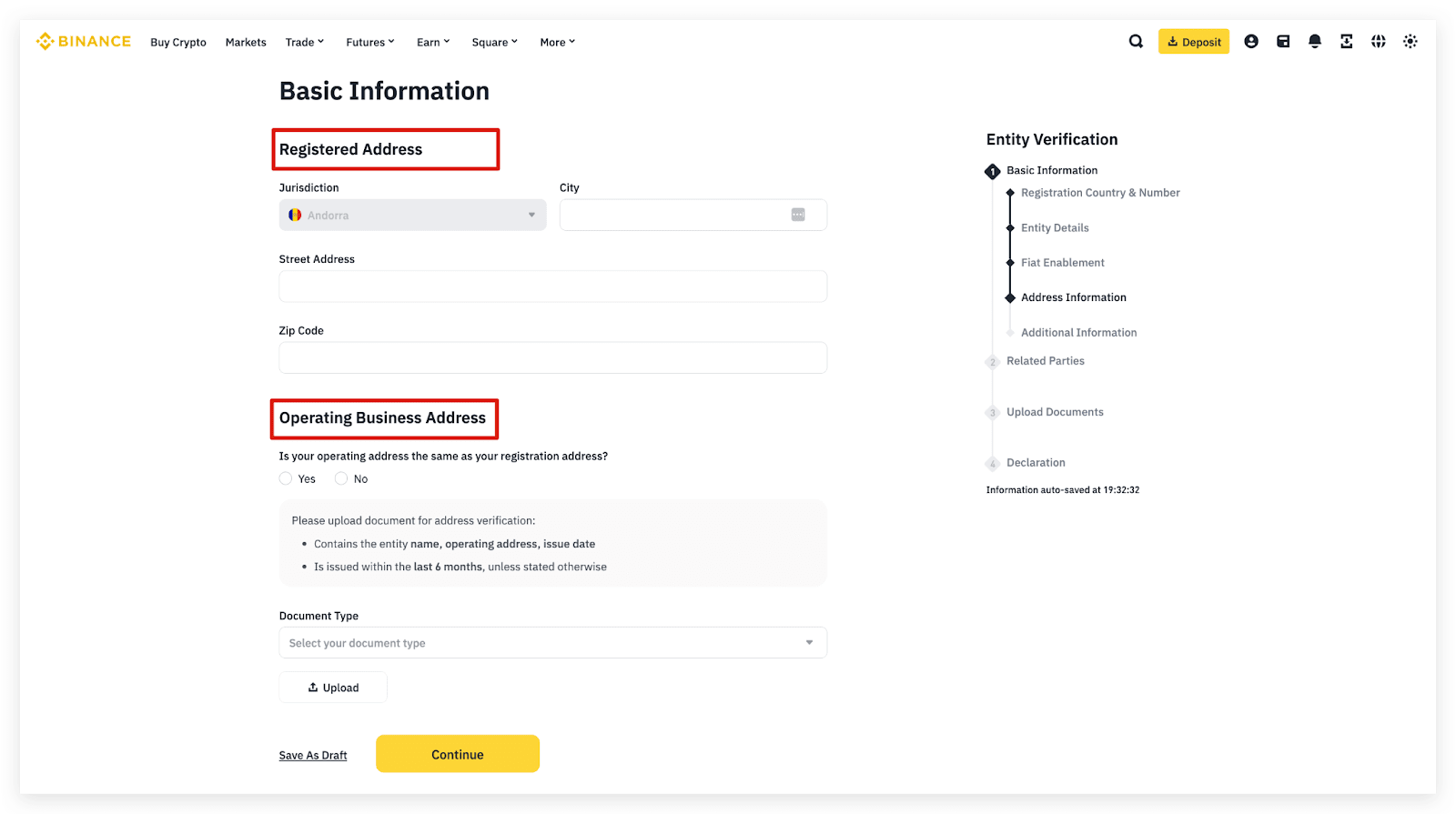
Task: Open the wallet icon in header
Action: 1283,41
